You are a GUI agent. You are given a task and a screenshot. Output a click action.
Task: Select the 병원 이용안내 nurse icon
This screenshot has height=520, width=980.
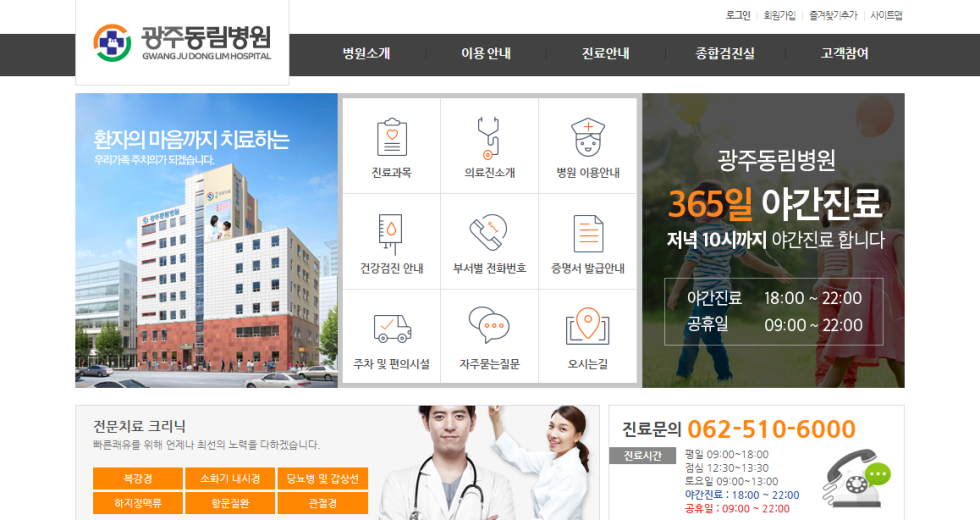point(588,137)
